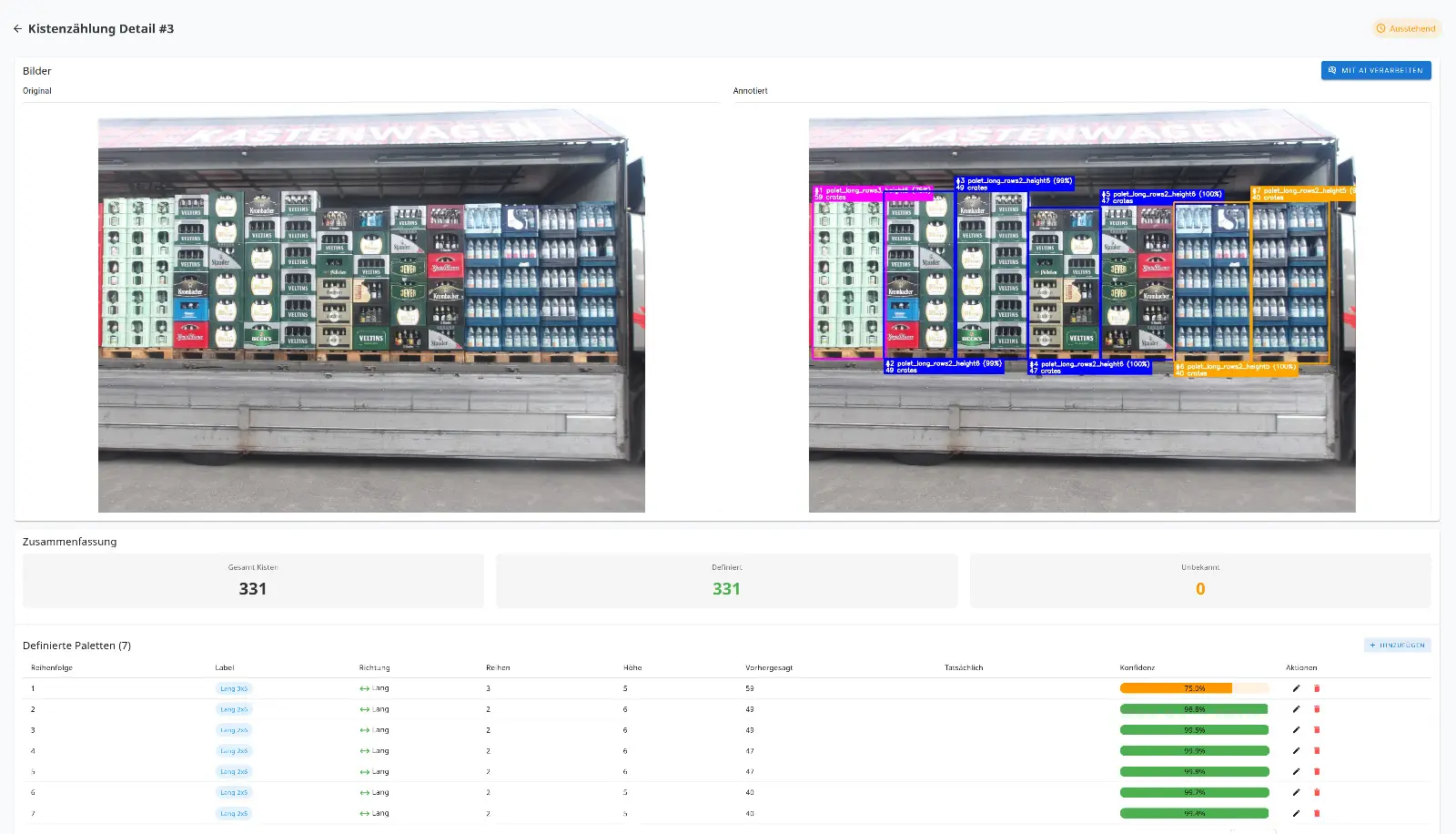This screenshot has width=1456, height=834.
Task: Edit palette row 3 with pencil icon
Action: (1296, 730)
